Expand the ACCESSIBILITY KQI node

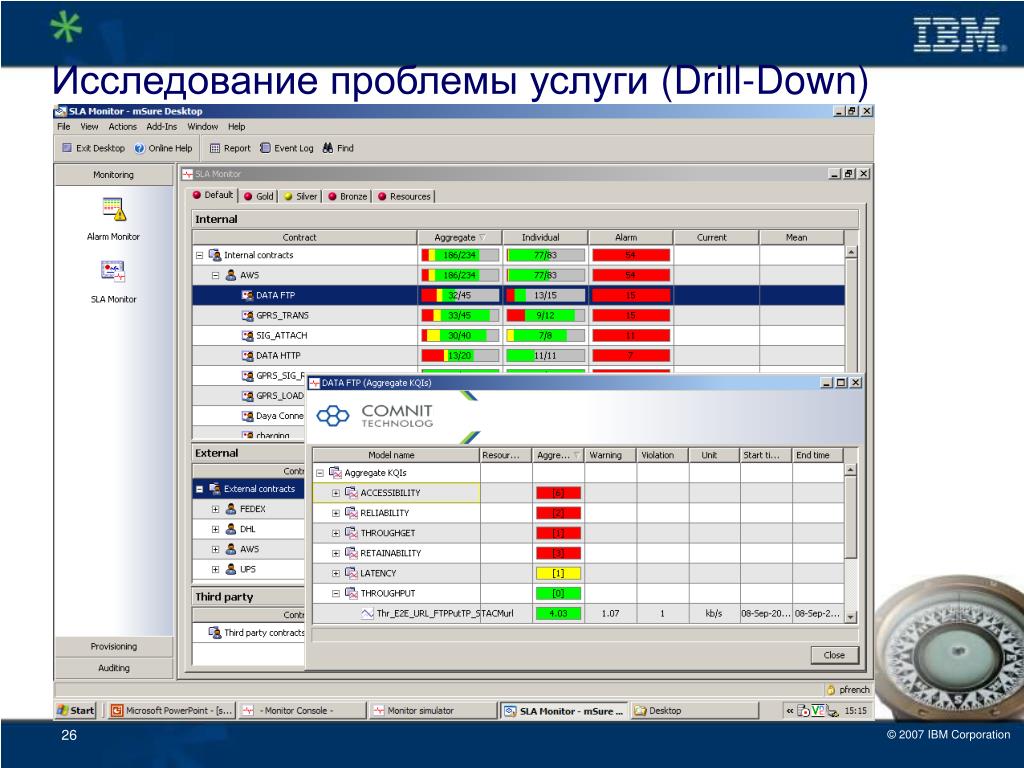(336, 493)
